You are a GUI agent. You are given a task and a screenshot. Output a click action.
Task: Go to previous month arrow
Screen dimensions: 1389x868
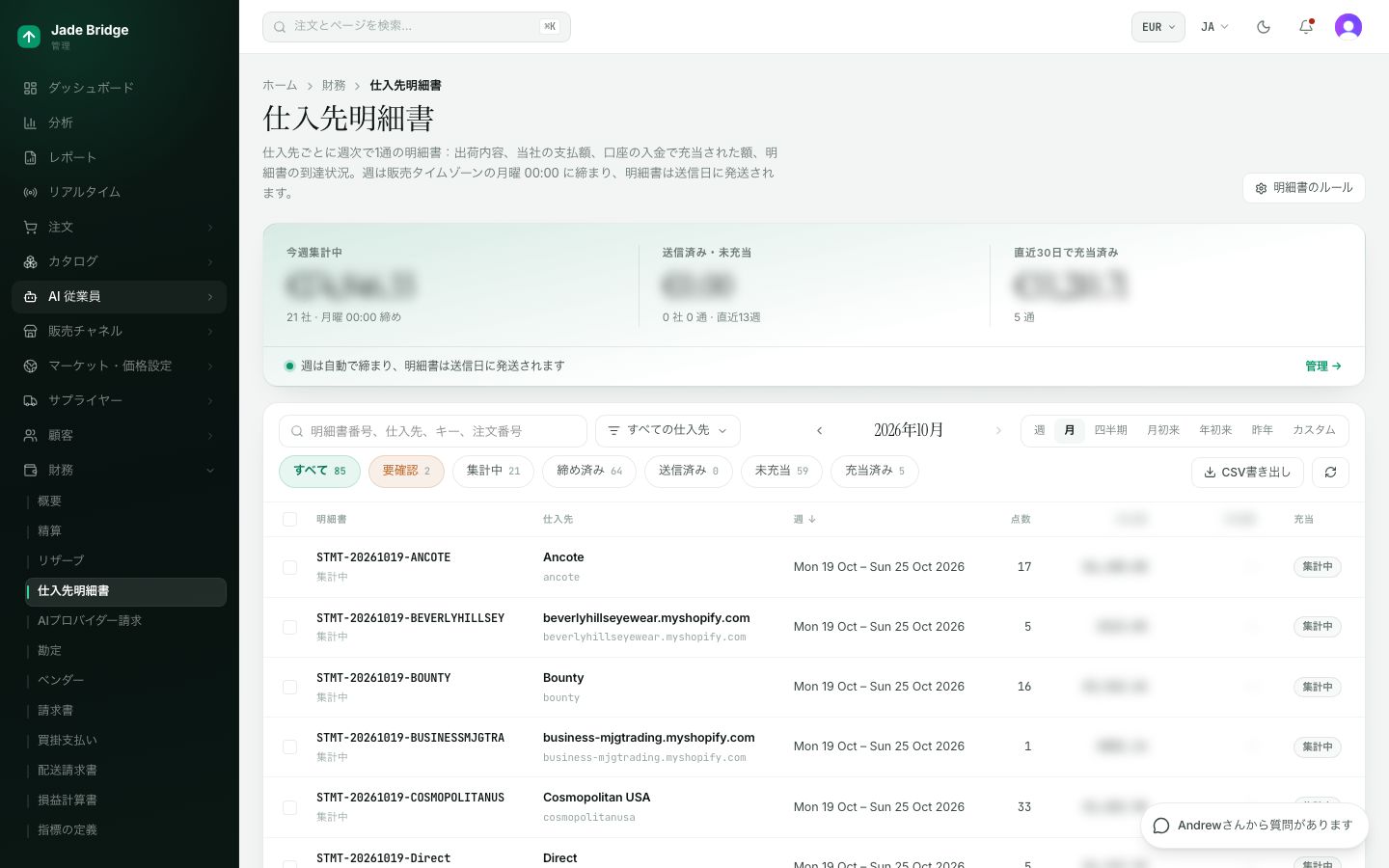coord(820,431)
